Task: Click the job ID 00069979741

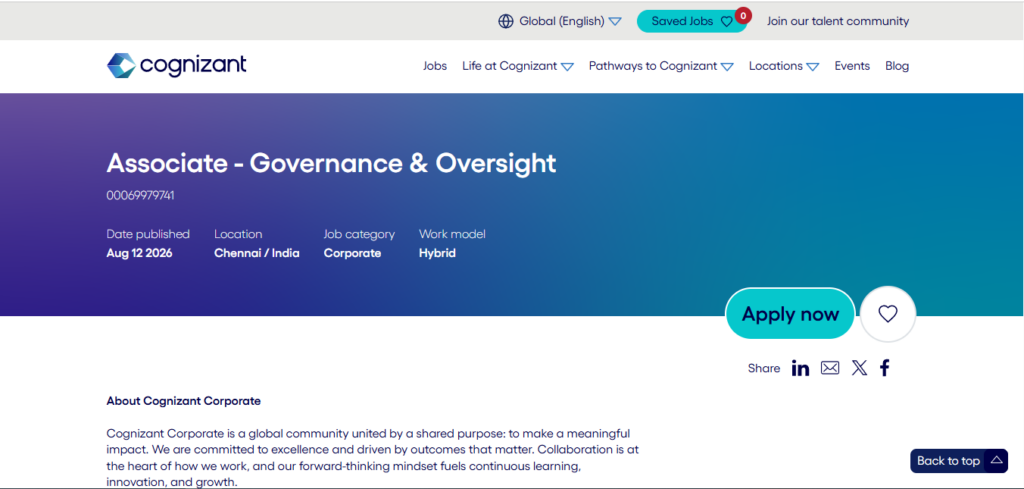Action: pyautogui.click(x=140, y=195)
